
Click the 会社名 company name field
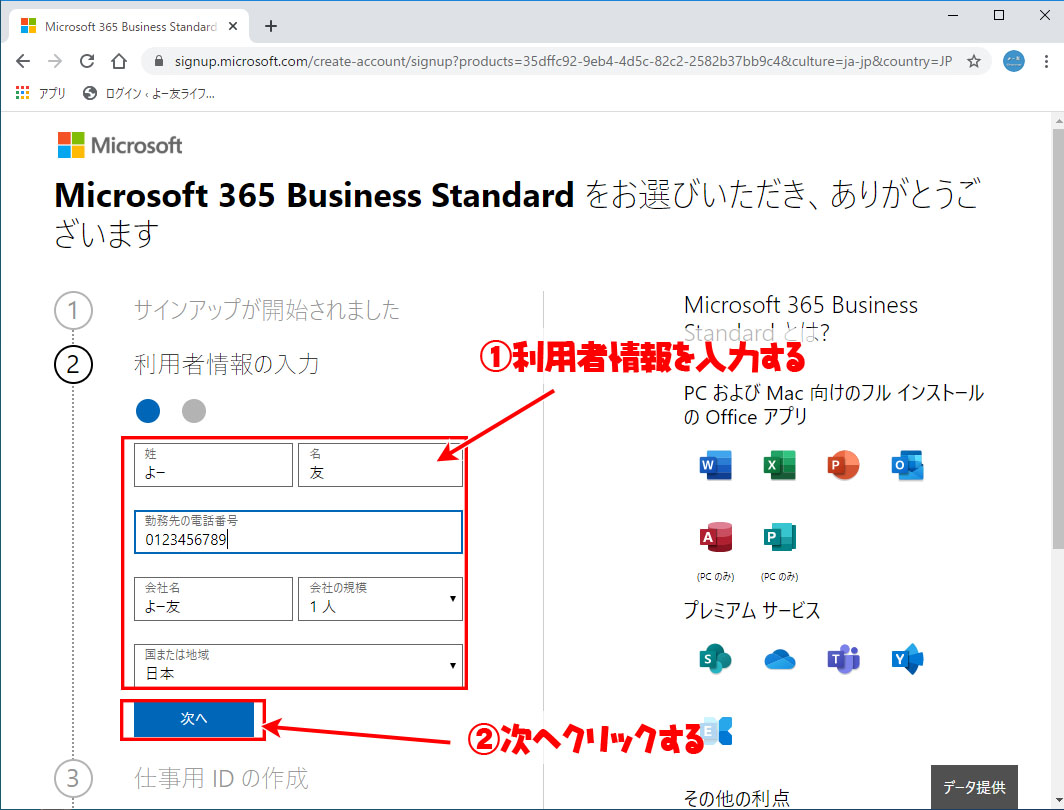click(x=213, y=598)
